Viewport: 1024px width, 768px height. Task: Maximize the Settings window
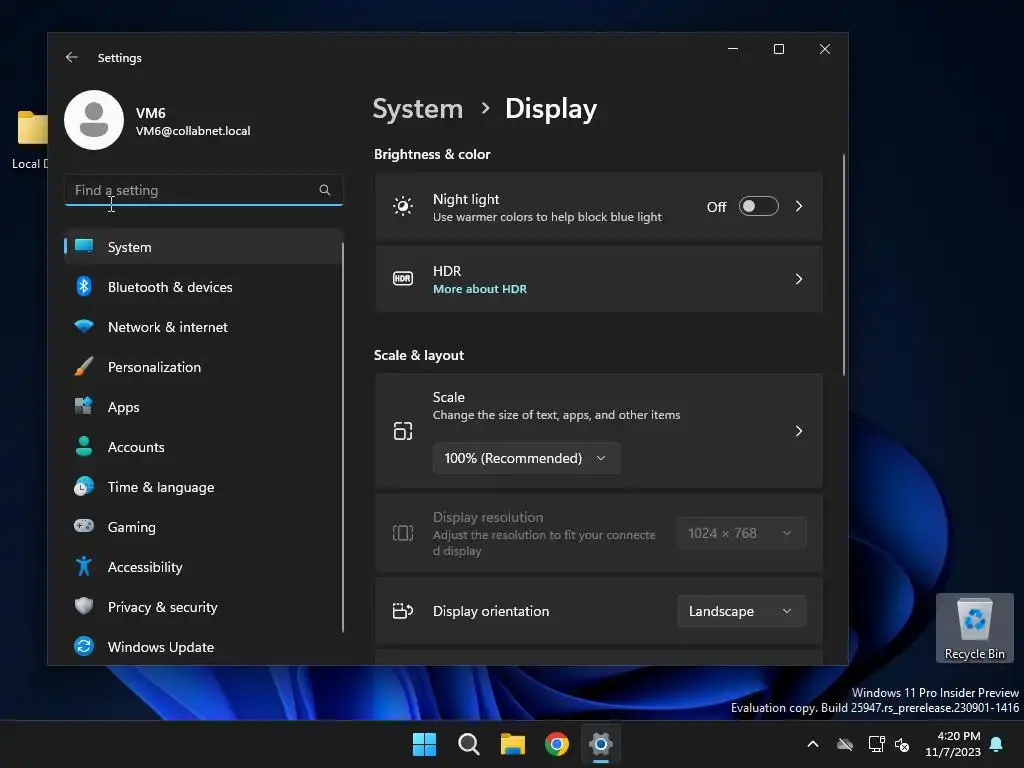click(778, 49)
